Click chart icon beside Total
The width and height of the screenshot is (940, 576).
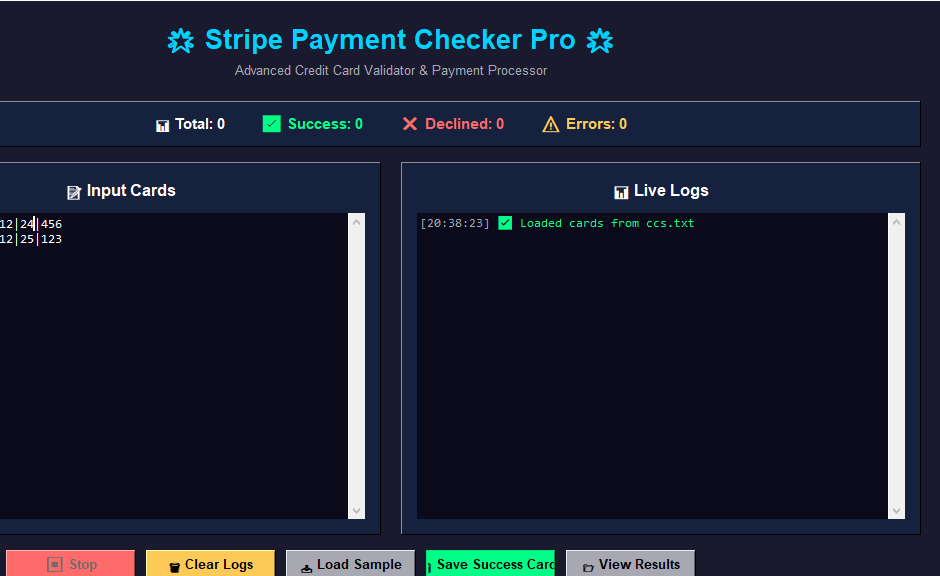pos(162,125)
